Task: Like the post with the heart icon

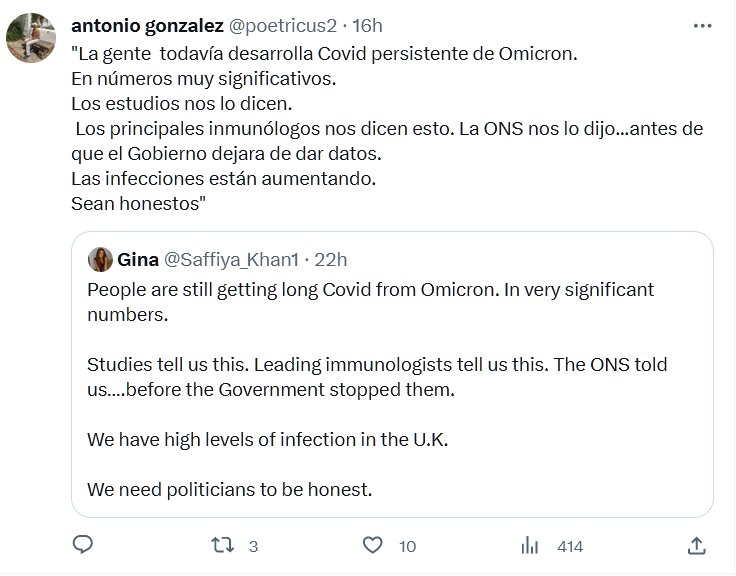Action: 373,546
